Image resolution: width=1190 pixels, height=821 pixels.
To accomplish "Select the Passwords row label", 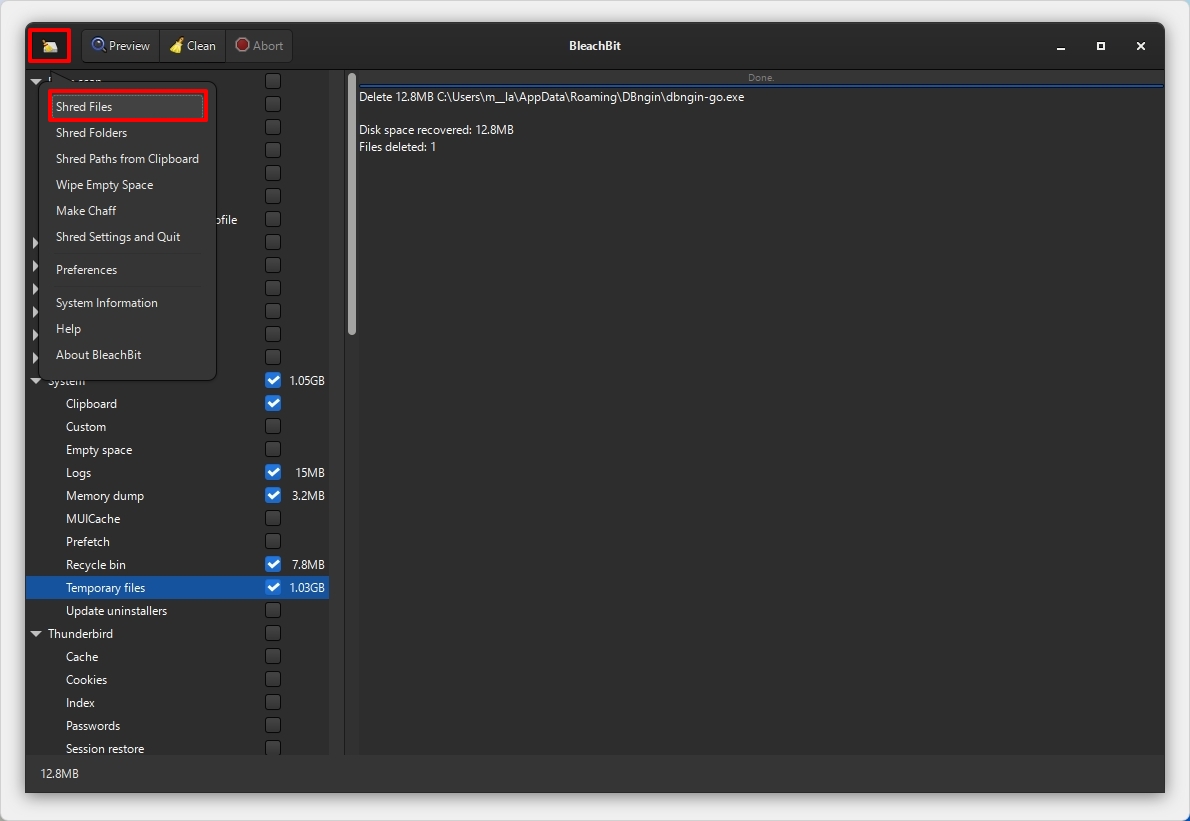I will pos(93,725).
